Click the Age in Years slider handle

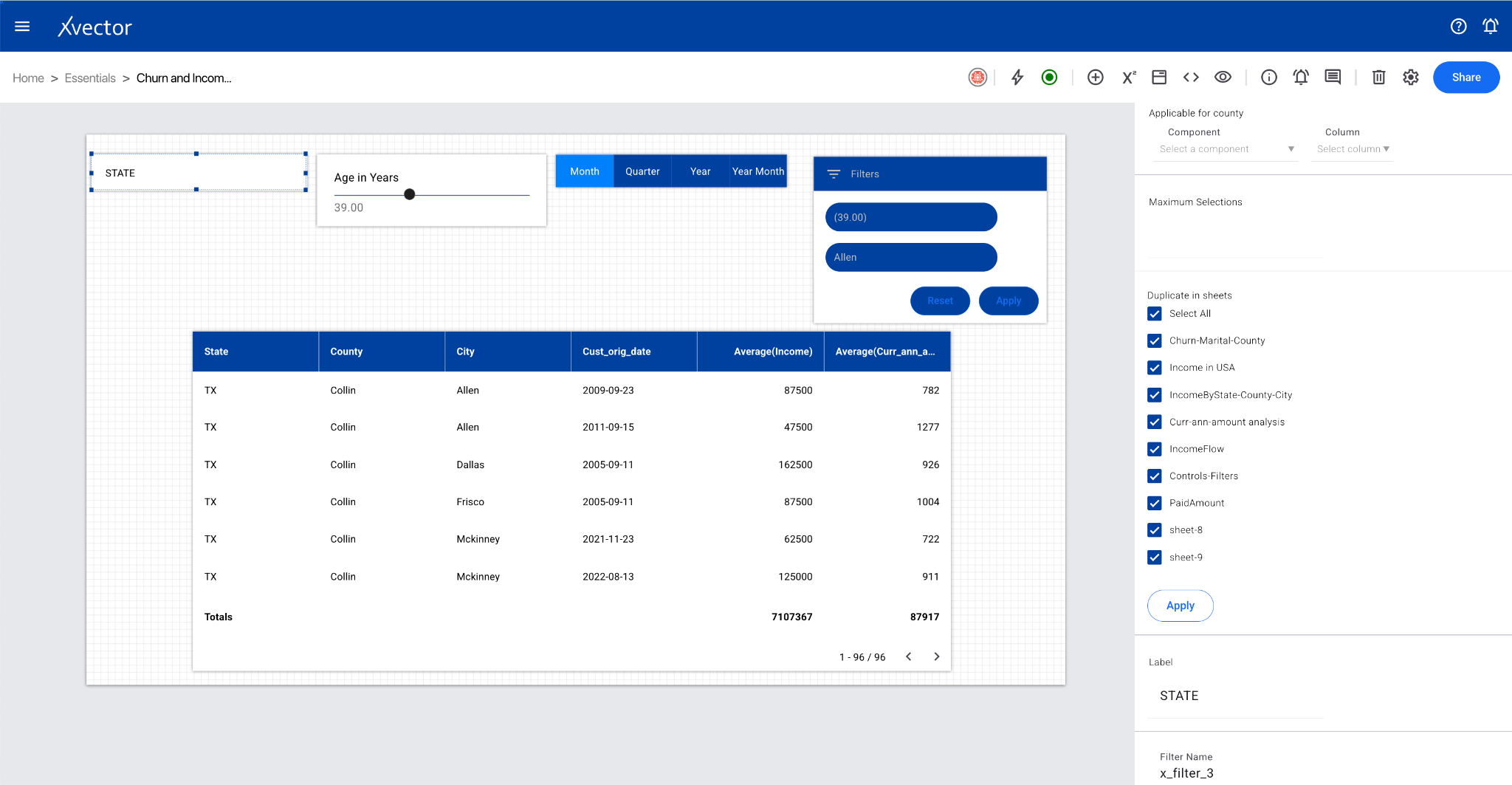(x=410, y=194)
